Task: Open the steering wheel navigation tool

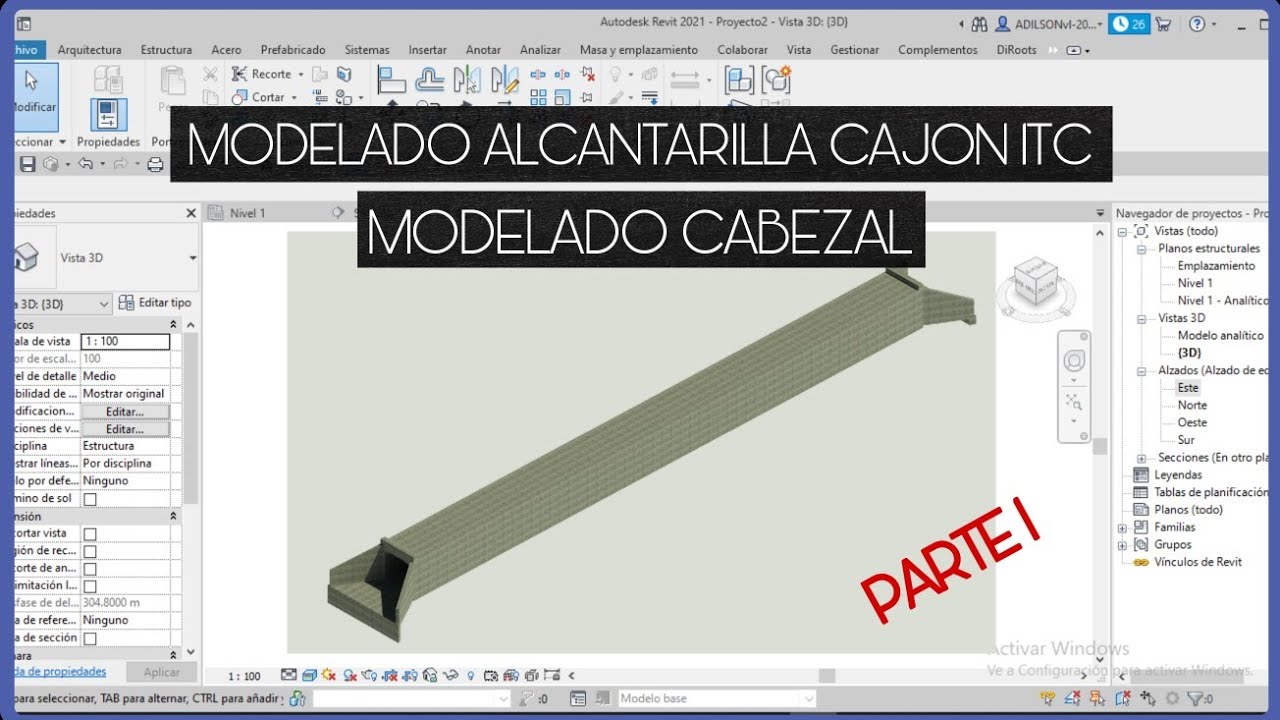Action: [x=1074, y=361]
